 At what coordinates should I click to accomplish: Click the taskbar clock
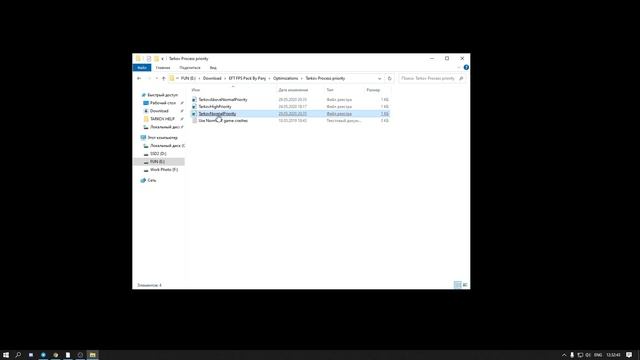pyautogui.click(x=613, y=355)
